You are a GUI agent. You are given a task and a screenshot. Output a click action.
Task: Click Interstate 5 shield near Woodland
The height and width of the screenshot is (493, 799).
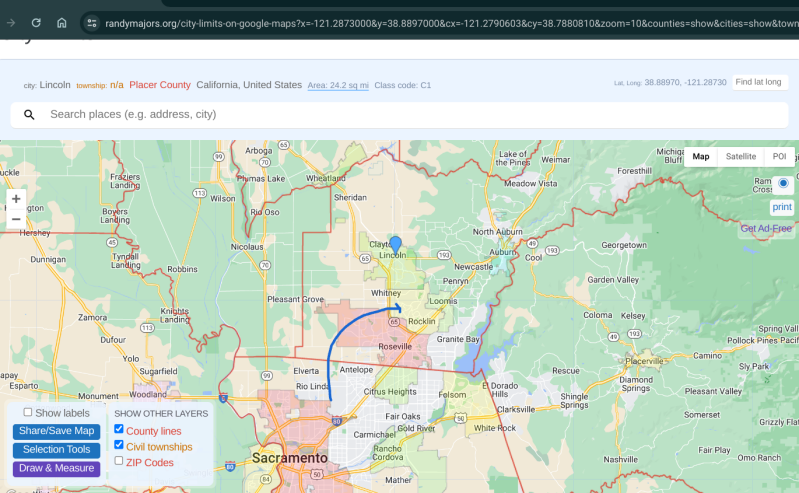click(223, 398)
